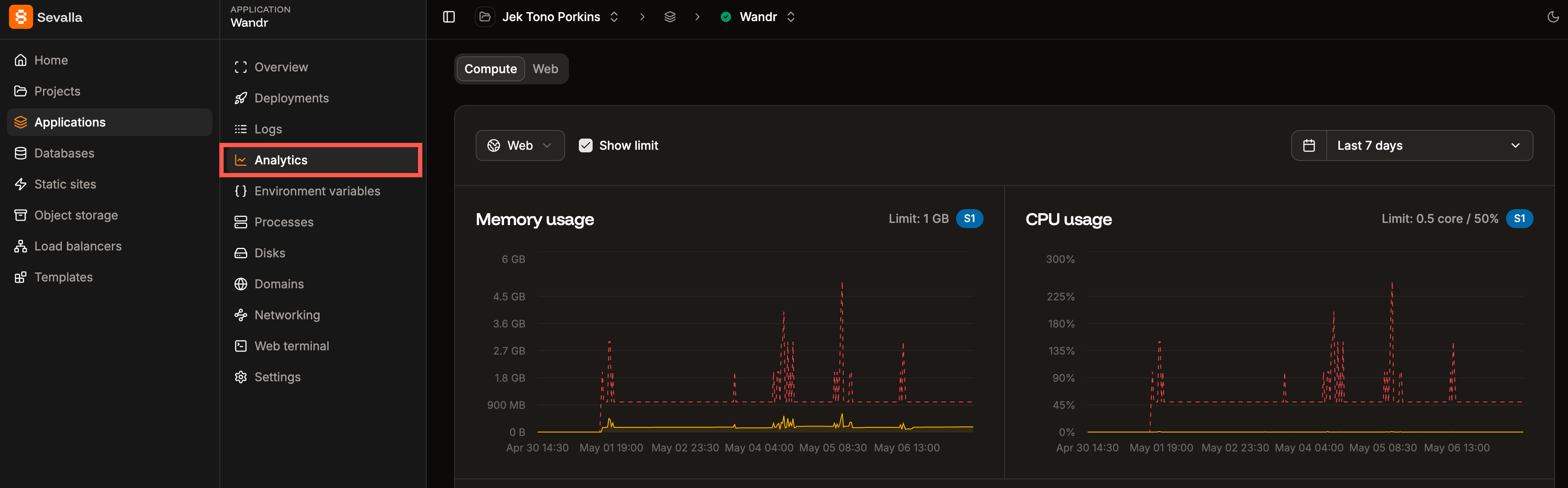Switch to the Web tab

[x=545, y=69]
